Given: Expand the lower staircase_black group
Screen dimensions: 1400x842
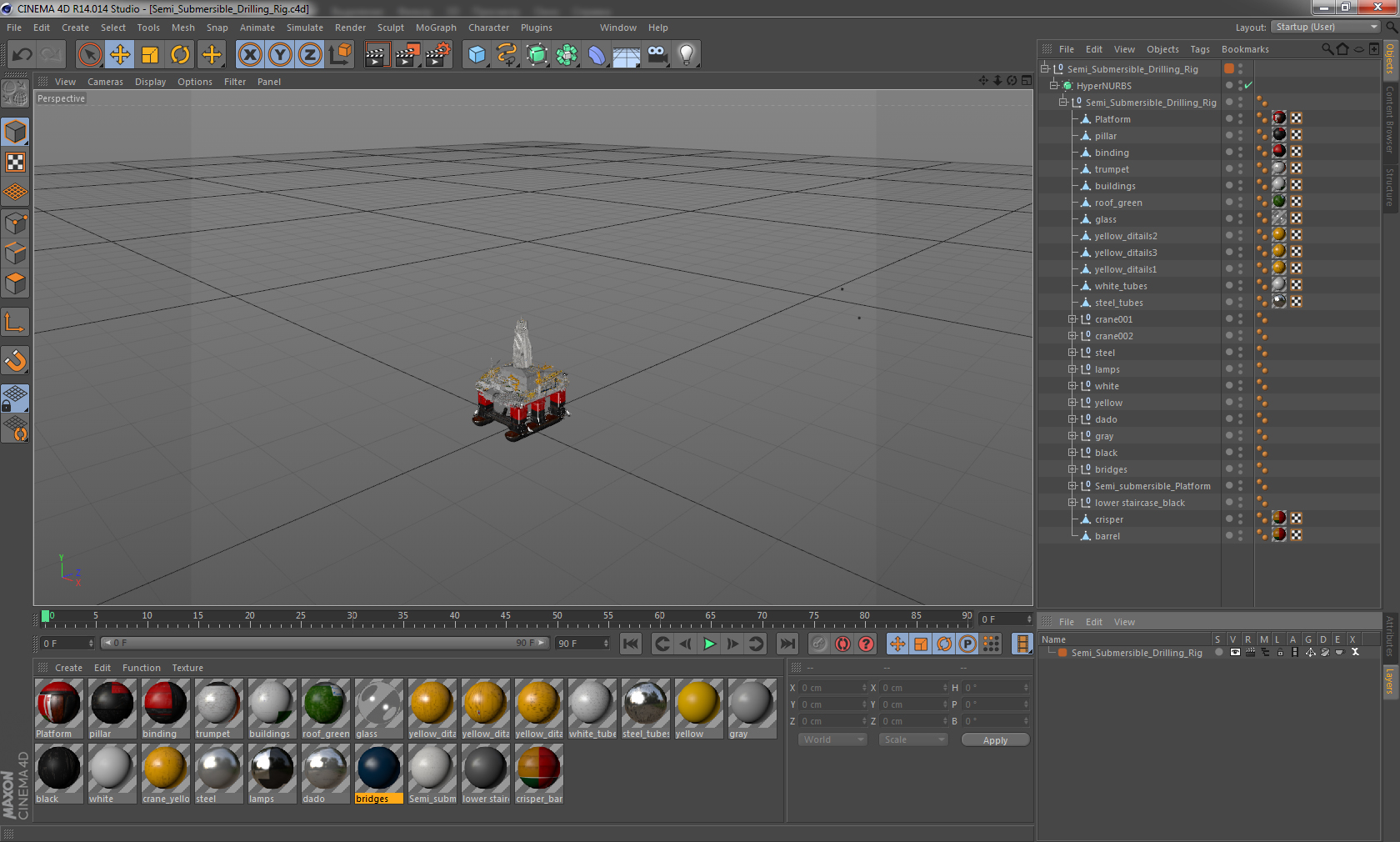Looking at the screenshot, I should point(1072,503).
